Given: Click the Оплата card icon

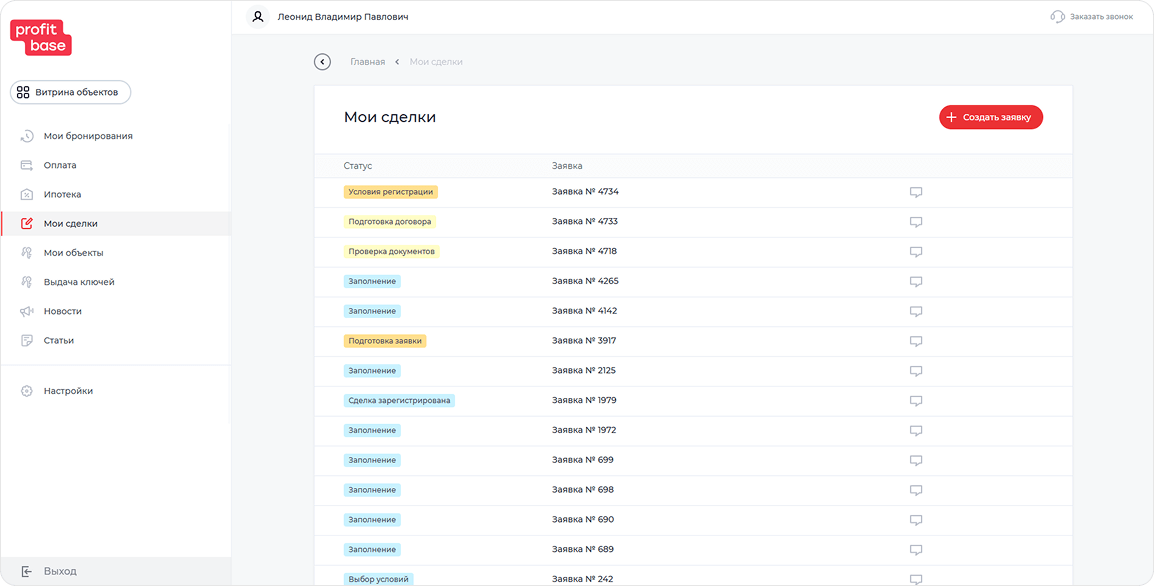Looking at the screenshot, I should click(26, 165).
